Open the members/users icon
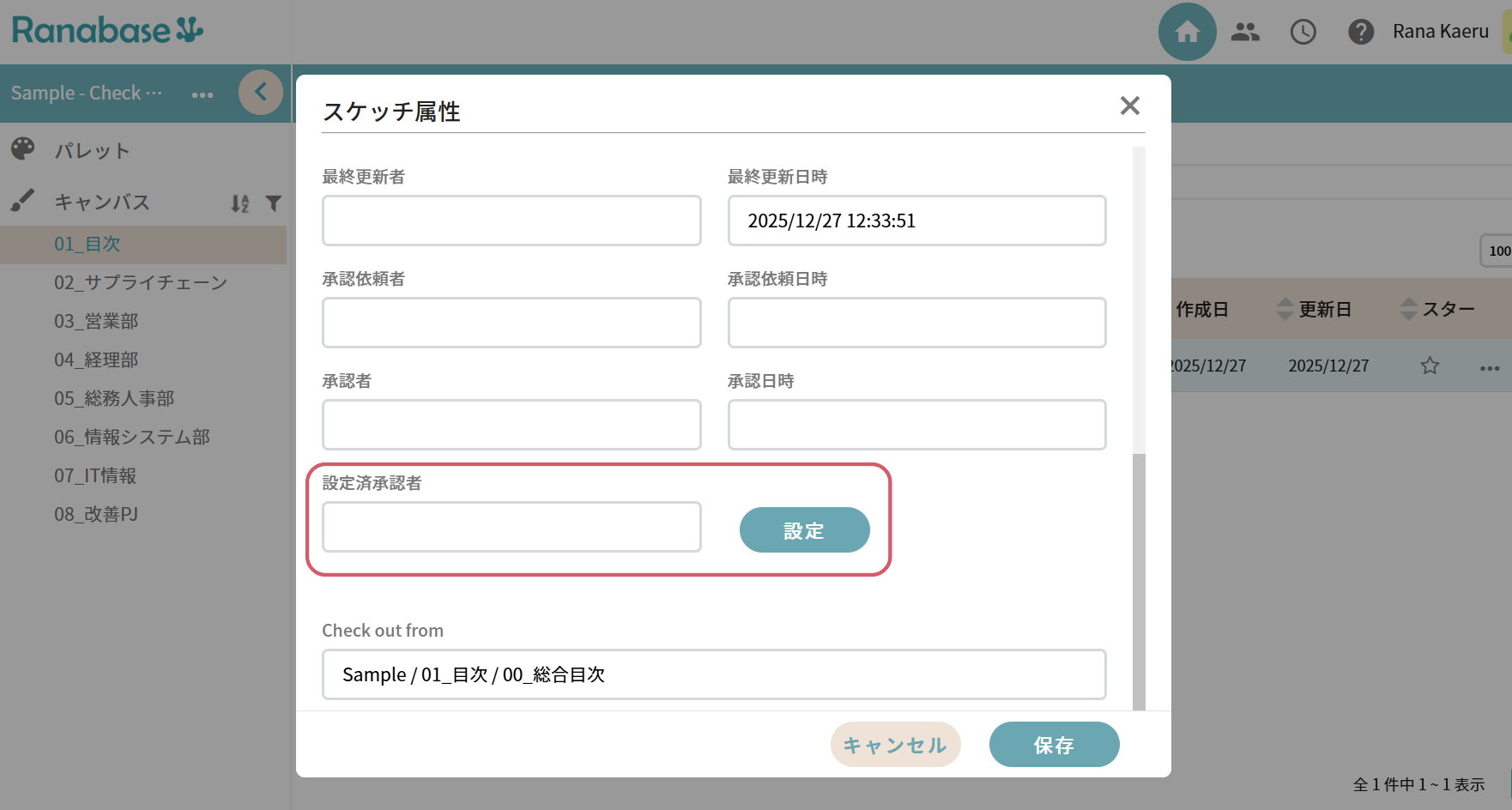 [1244, 32]
